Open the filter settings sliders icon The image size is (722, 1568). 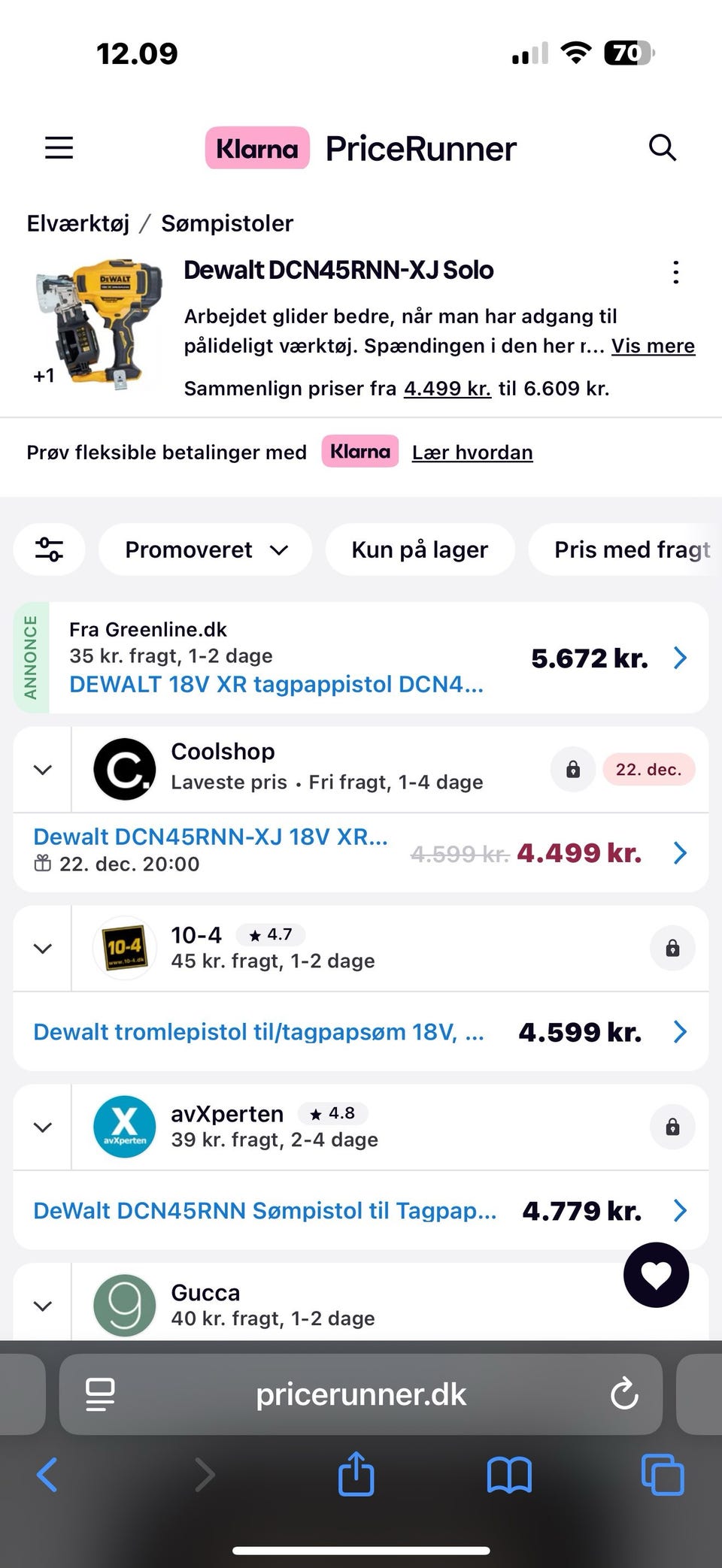point(49,549)
